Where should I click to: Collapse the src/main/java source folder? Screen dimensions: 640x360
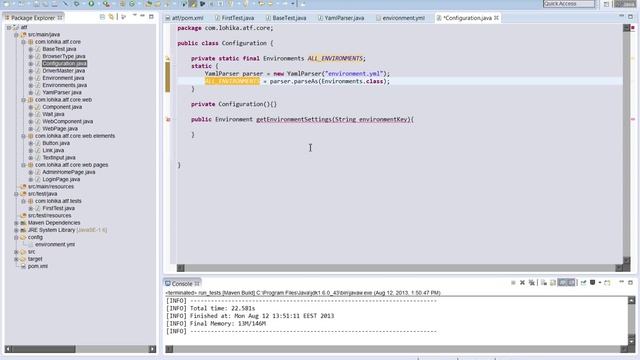16,35
